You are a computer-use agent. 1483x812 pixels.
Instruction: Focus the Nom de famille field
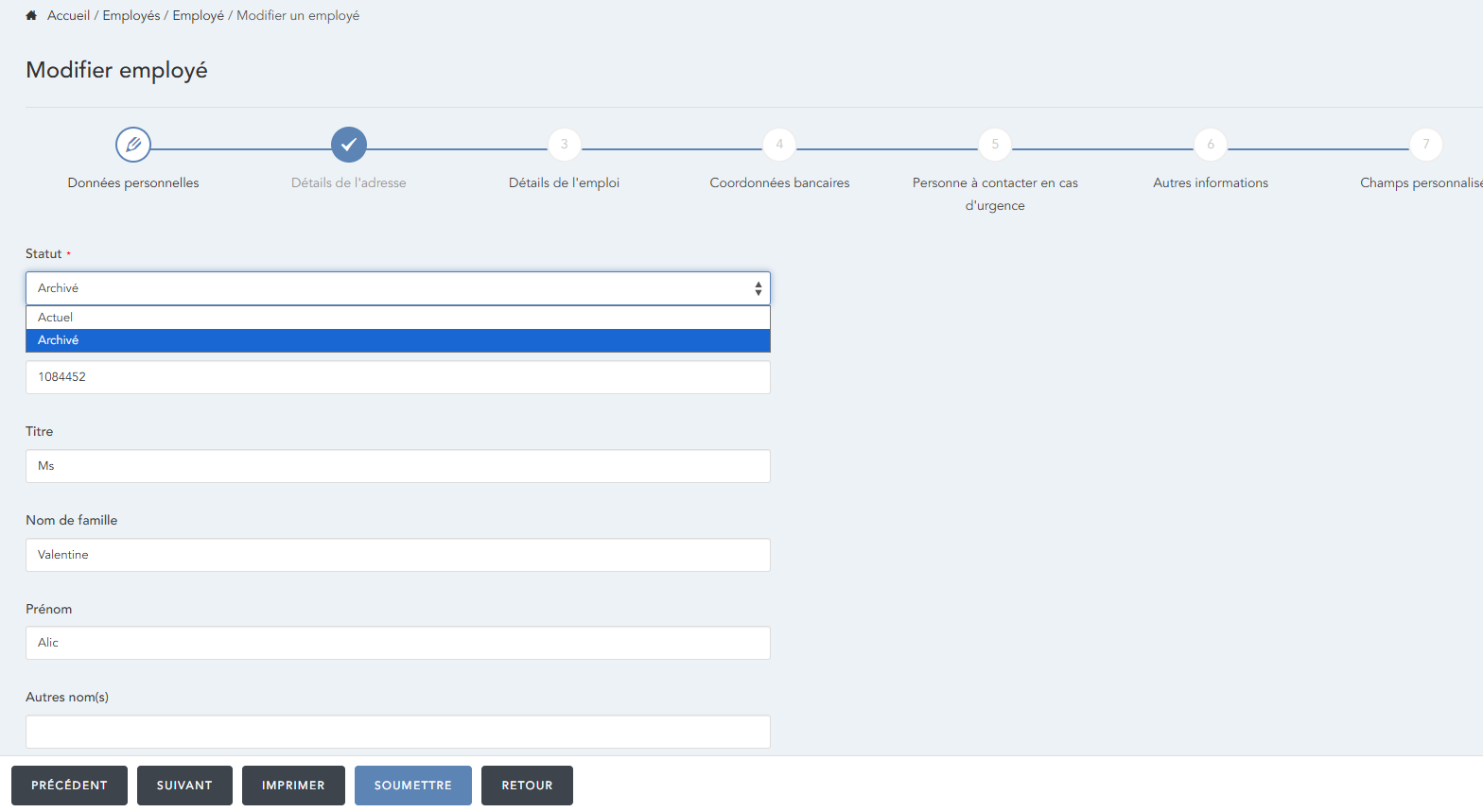pyautogui.click(x=397, y=555)
